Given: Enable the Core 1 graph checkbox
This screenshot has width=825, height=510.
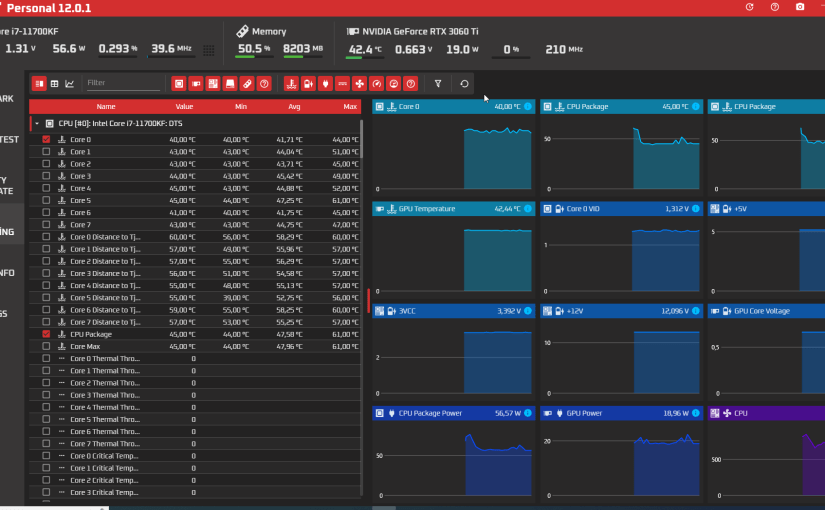Looking at the screenshot, I should coord(46,152).
